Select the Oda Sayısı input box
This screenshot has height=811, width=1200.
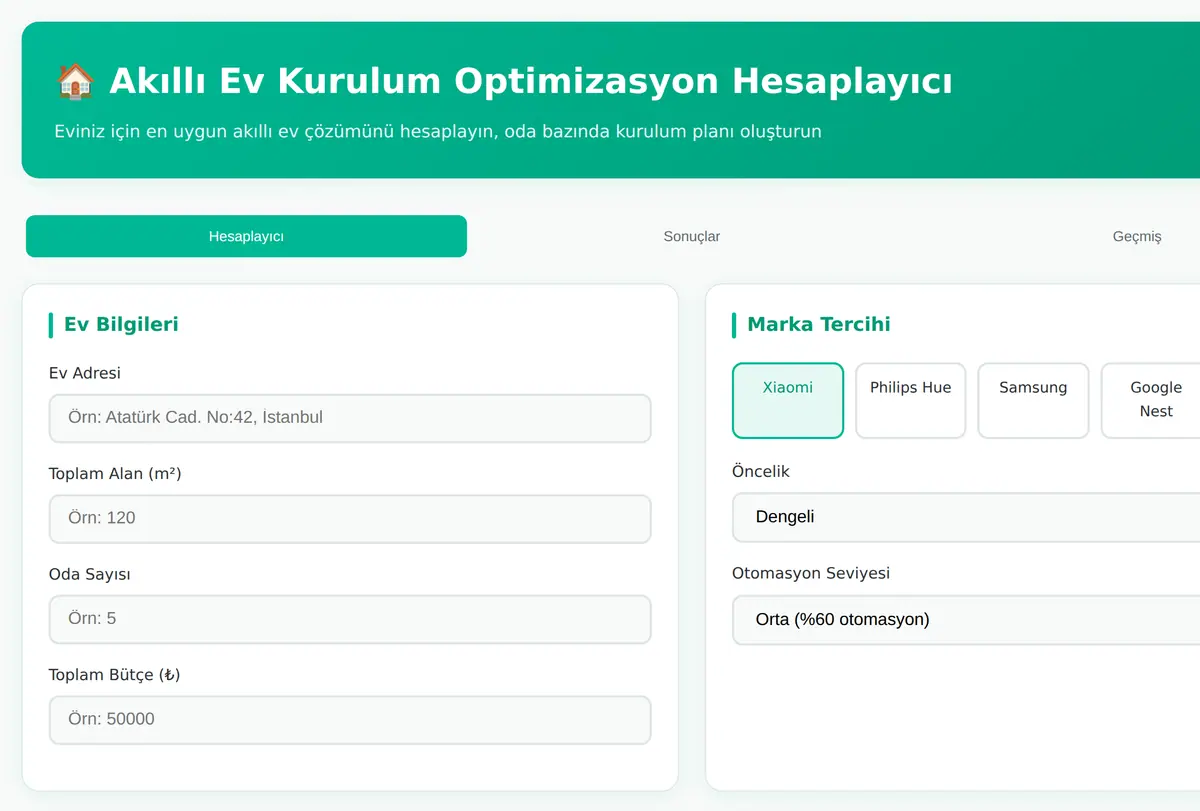[350, 619]
